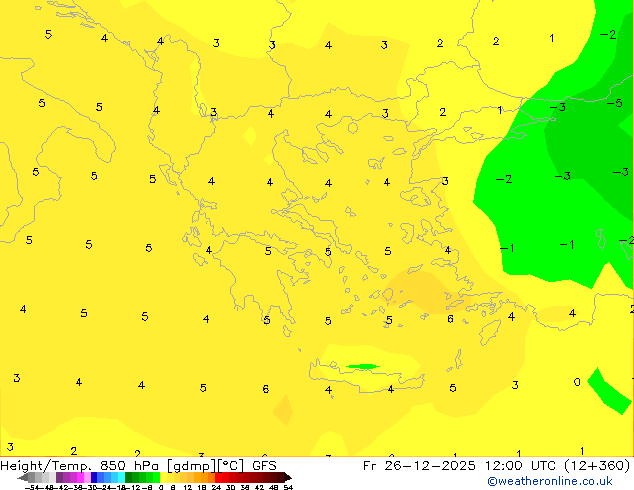Pick the blue segment of the color scale
Viewport: 634px width, 490px height.
97,477
